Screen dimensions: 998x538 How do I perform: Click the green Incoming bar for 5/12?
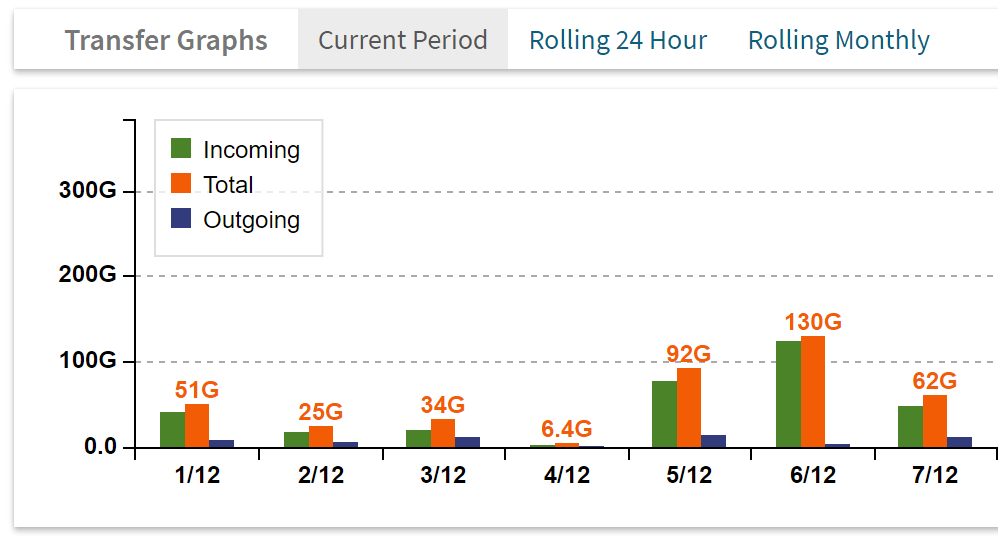click(664, 414)
